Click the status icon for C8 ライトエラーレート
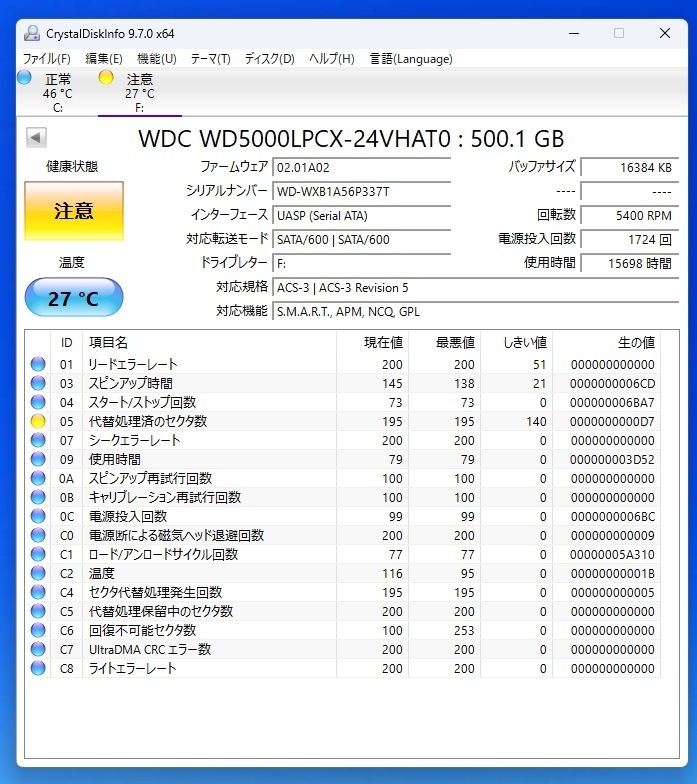Viewport: 697px width, 784px height. click(38, 668)
